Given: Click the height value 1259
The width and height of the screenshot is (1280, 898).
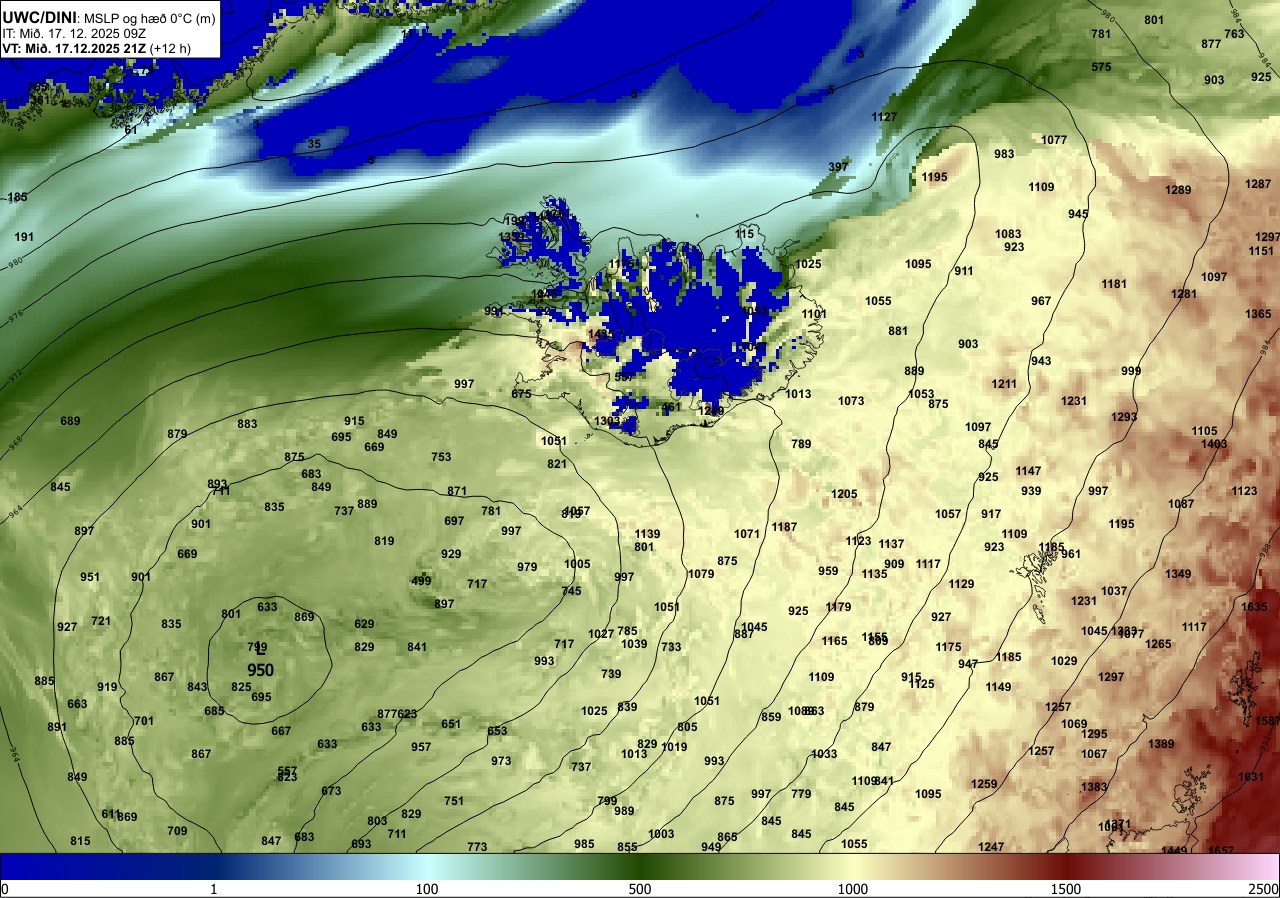Looking at the screenshot, I should (984, 784).
